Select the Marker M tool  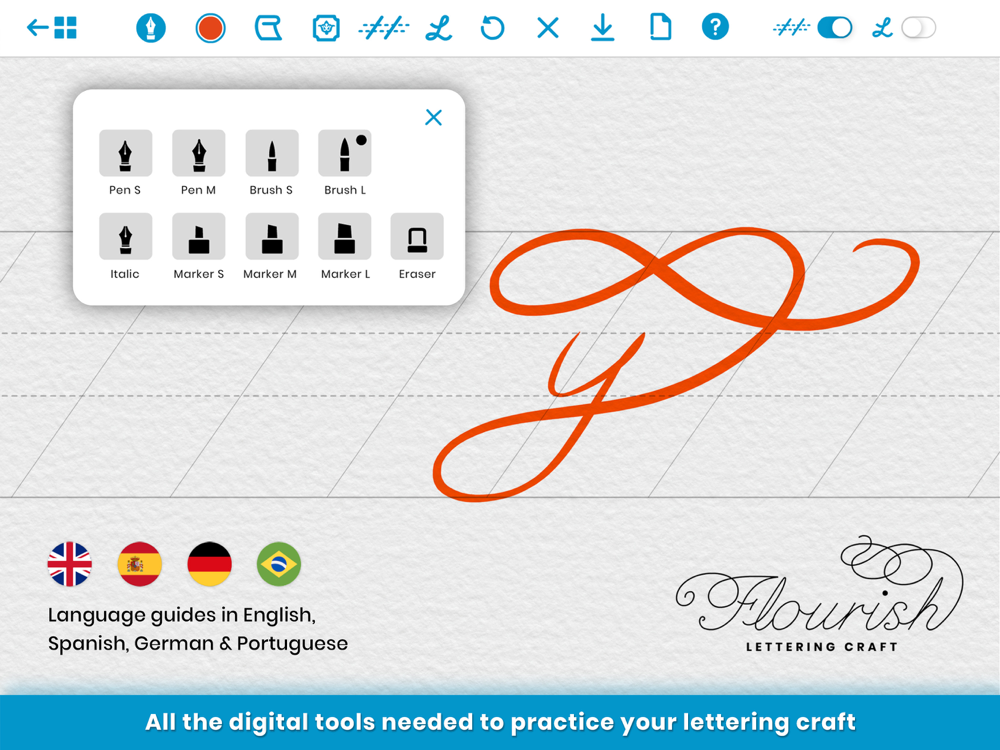[272, 237]
